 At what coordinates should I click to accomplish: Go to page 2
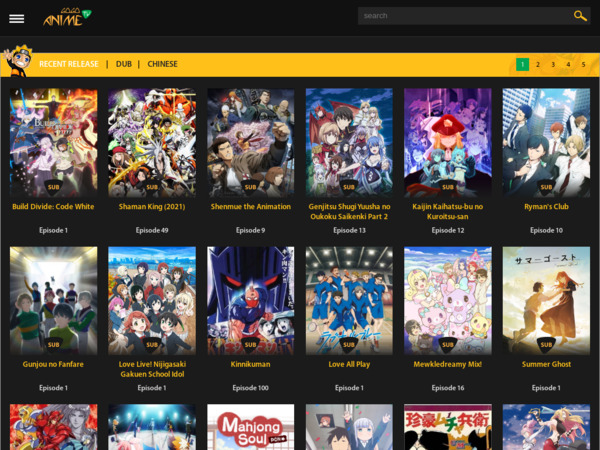tap(538, 64)
